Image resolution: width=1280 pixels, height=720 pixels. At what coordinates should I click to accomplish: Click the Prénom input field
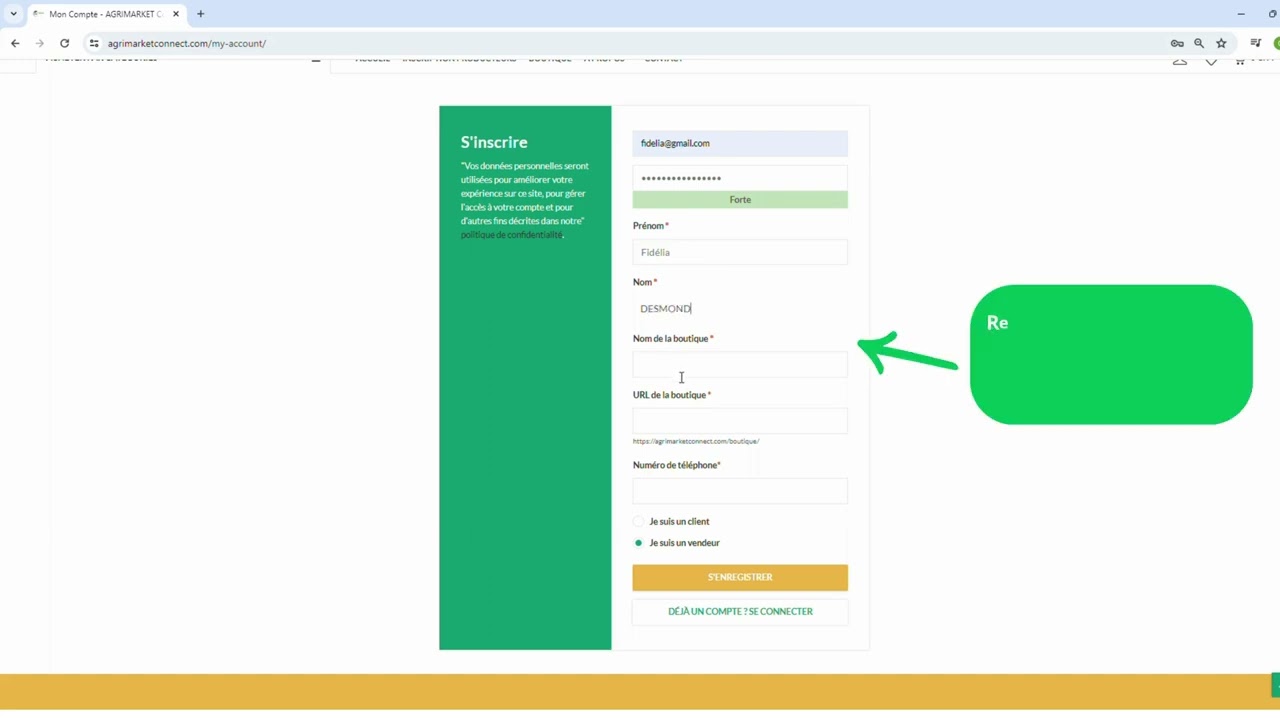(x=740, y=252)
